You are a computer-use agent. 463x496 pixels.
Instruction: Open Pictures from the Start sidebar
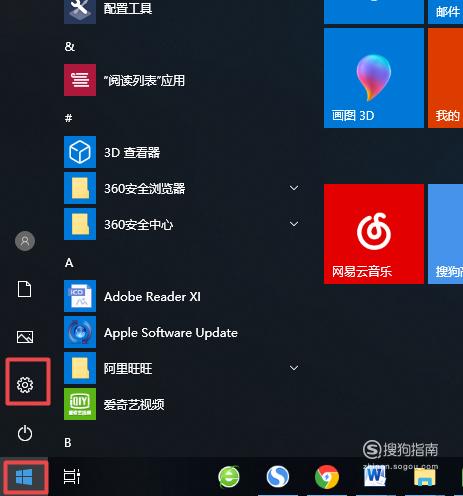(x=25, y=337)
